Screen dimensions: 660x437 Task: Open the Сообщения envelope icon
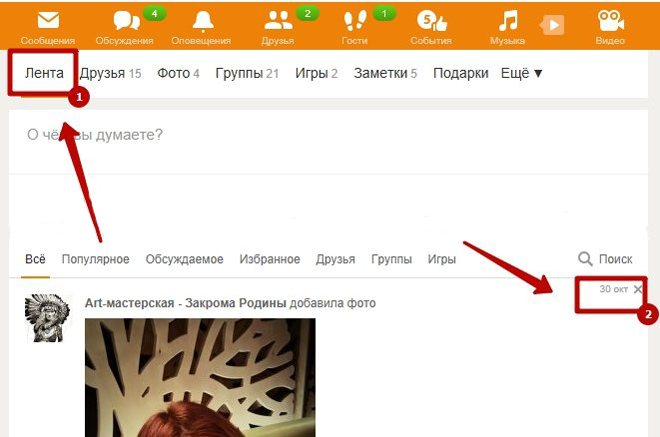point(48,21)
